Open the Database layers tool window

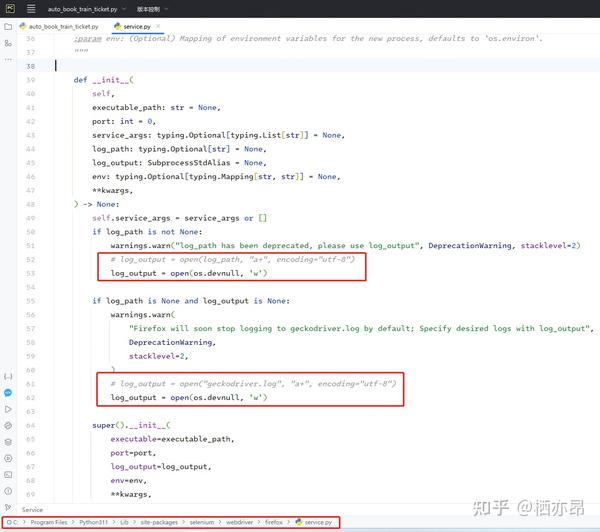coord(8,442)
